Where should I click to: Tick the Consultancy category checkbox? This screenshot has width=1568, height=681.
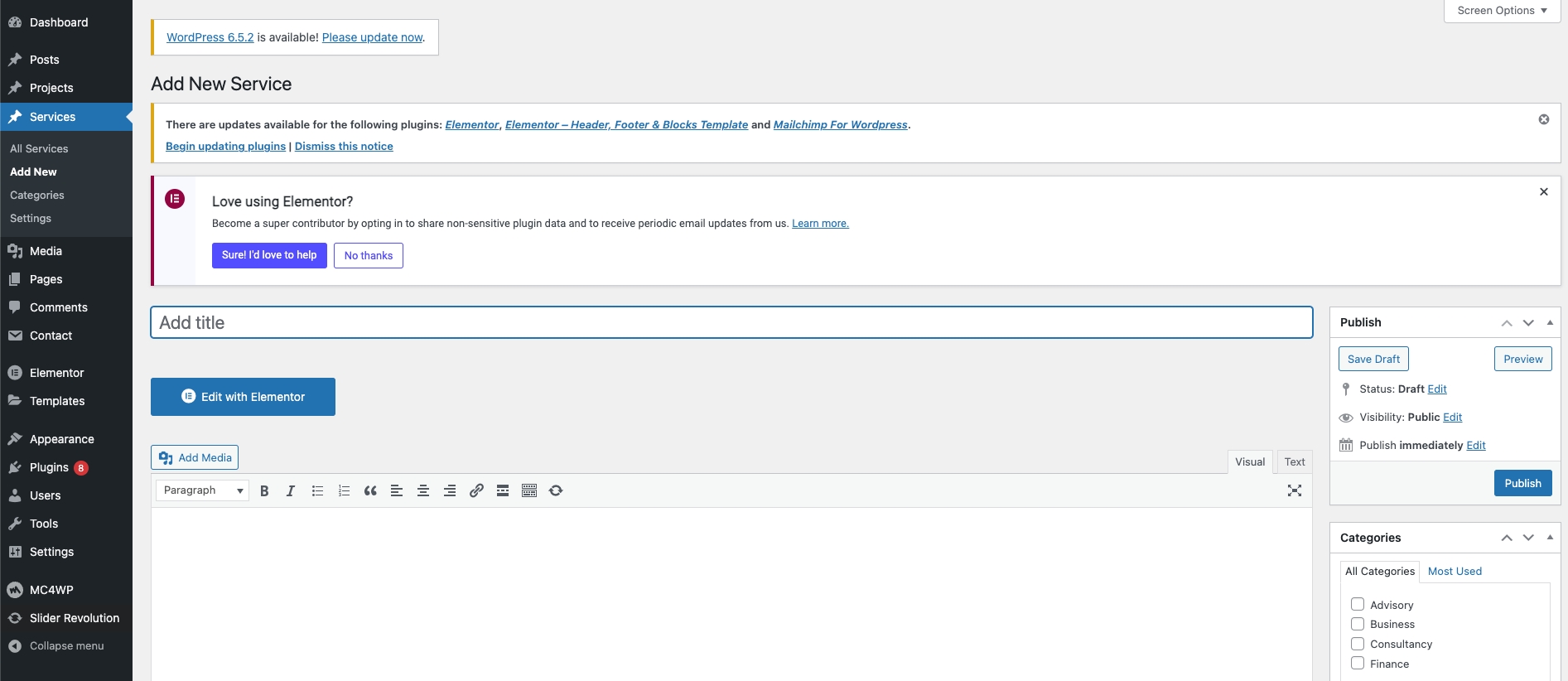click(x=1357, y=644)
